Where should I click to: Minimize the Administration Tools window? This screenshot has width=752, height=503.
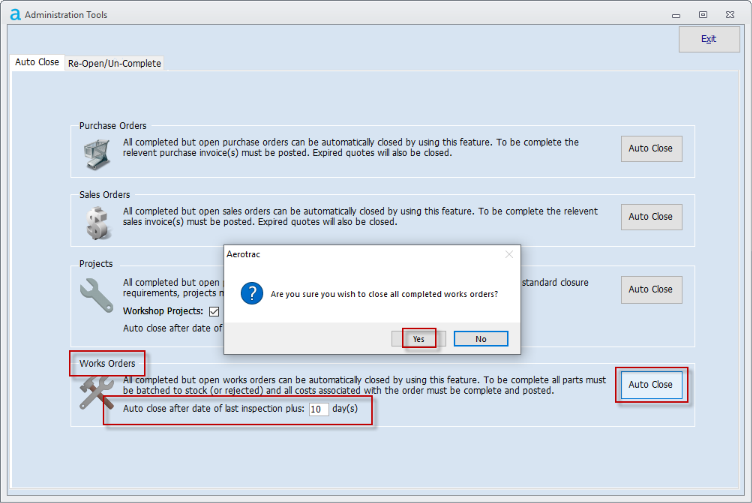(674, 14)
